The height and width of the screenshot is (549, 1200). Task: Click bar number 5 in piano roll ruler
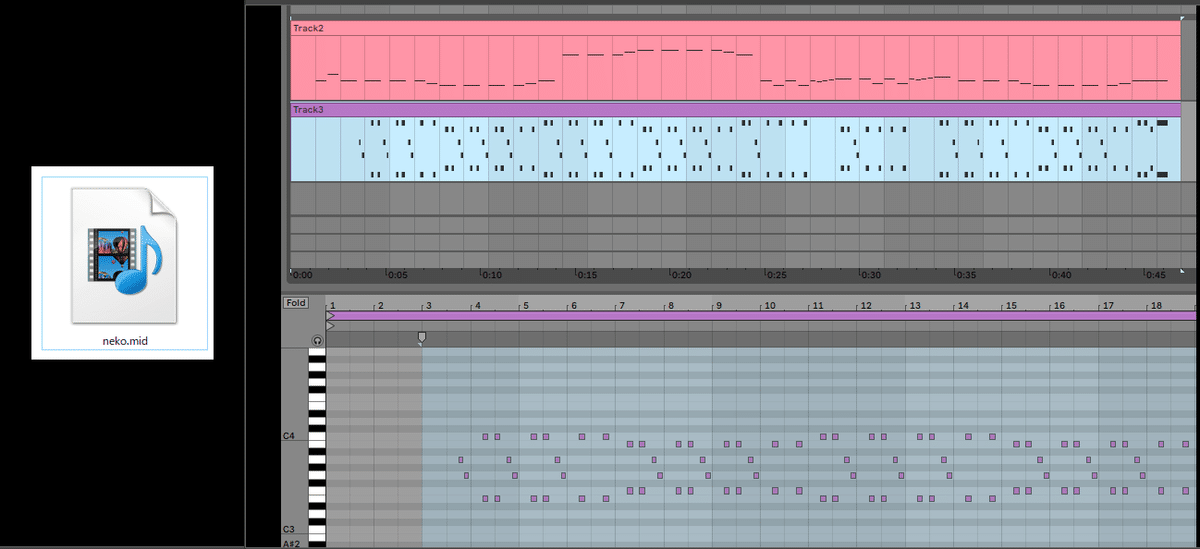[526, 304]
